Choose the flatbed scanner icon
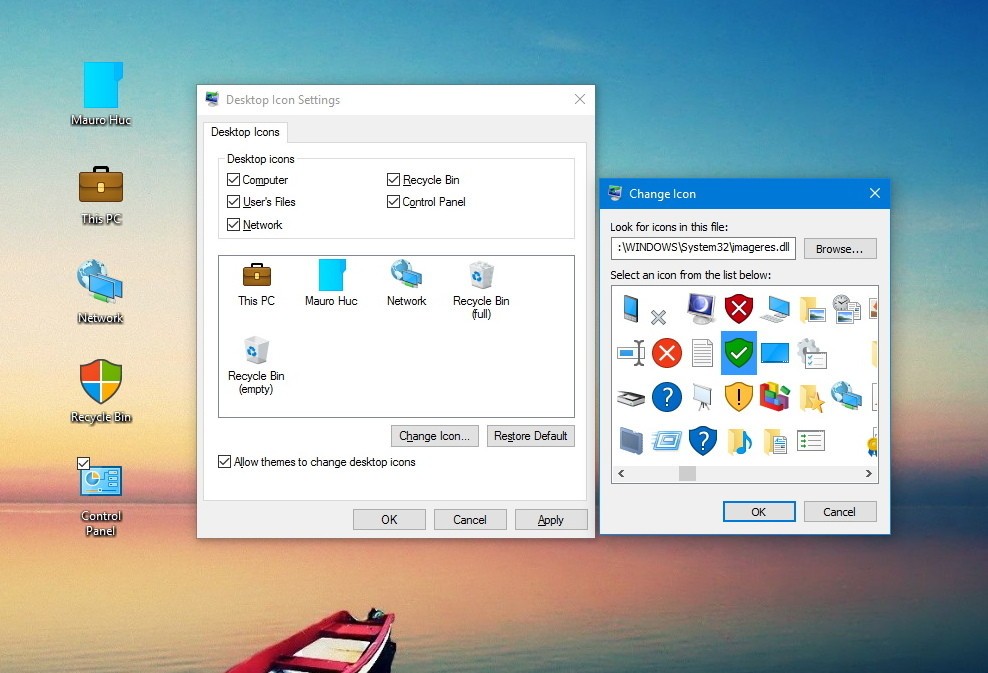Screen dimensions: 988x673 (x=629, y=398)
